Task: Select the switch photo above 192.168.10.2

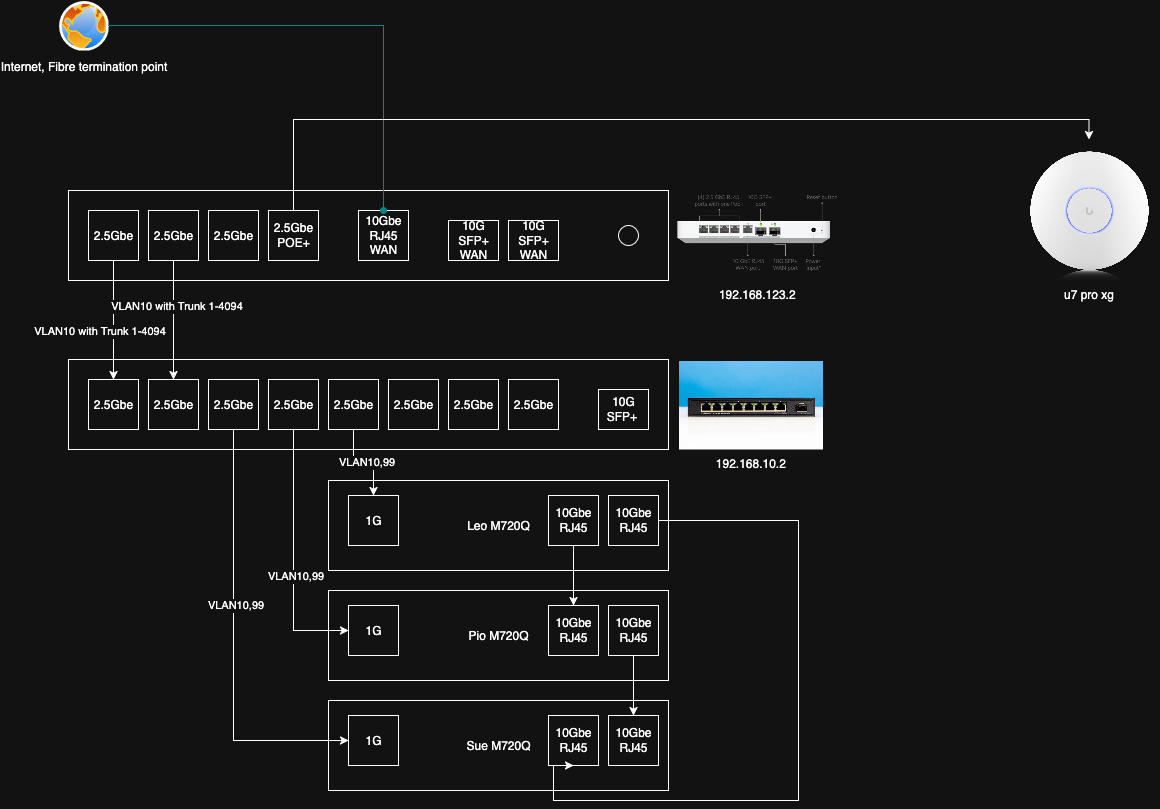Action: [x=750, y=405]
